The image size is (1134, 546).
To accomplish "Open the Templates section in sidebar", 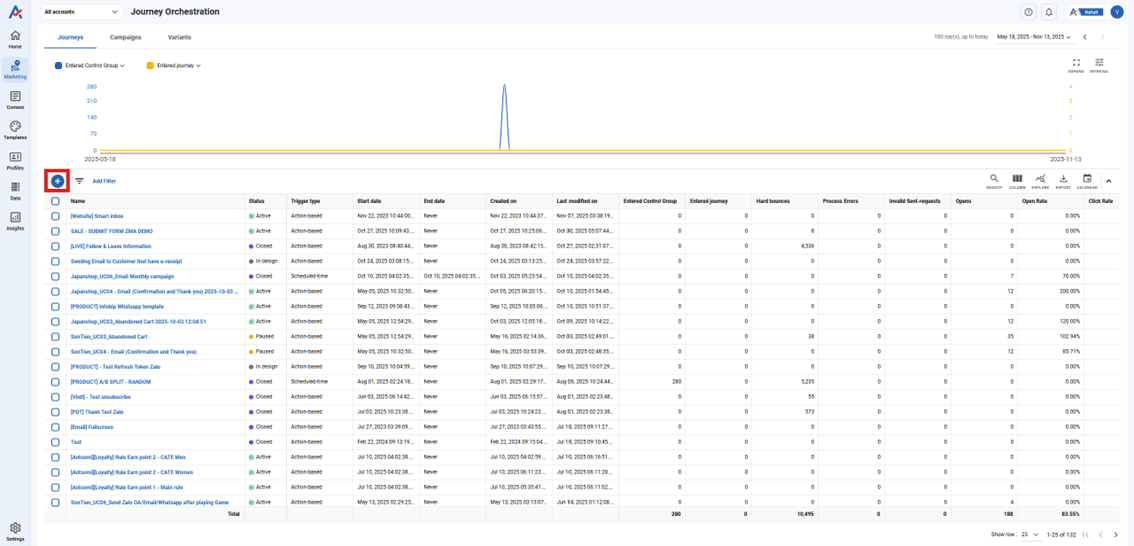I will coord(15,130).
